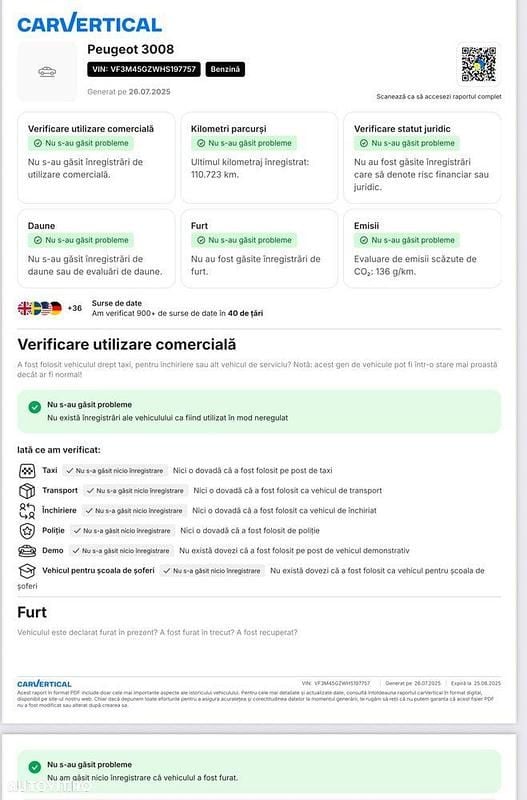The image size is (527, 800).
Task: Click the Demo vehicle icon
Action: pos(27,551)
